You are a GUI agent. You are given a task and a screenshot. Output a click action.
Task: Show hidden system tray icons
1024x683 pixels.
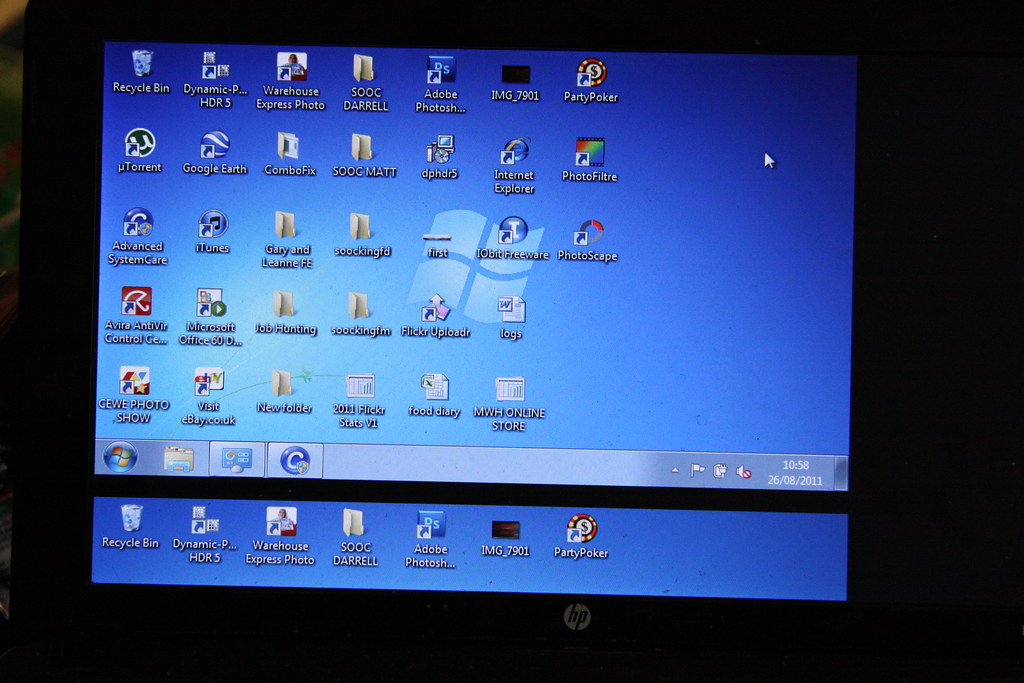(675, 470)
